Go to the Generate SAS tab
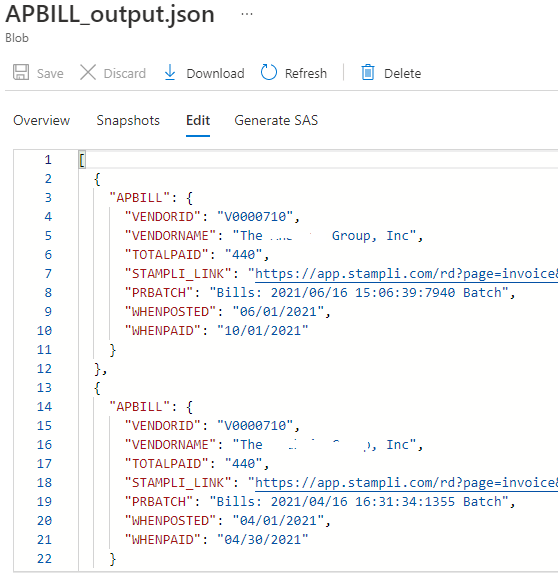558x573 pixels. (x=276, y=121)
